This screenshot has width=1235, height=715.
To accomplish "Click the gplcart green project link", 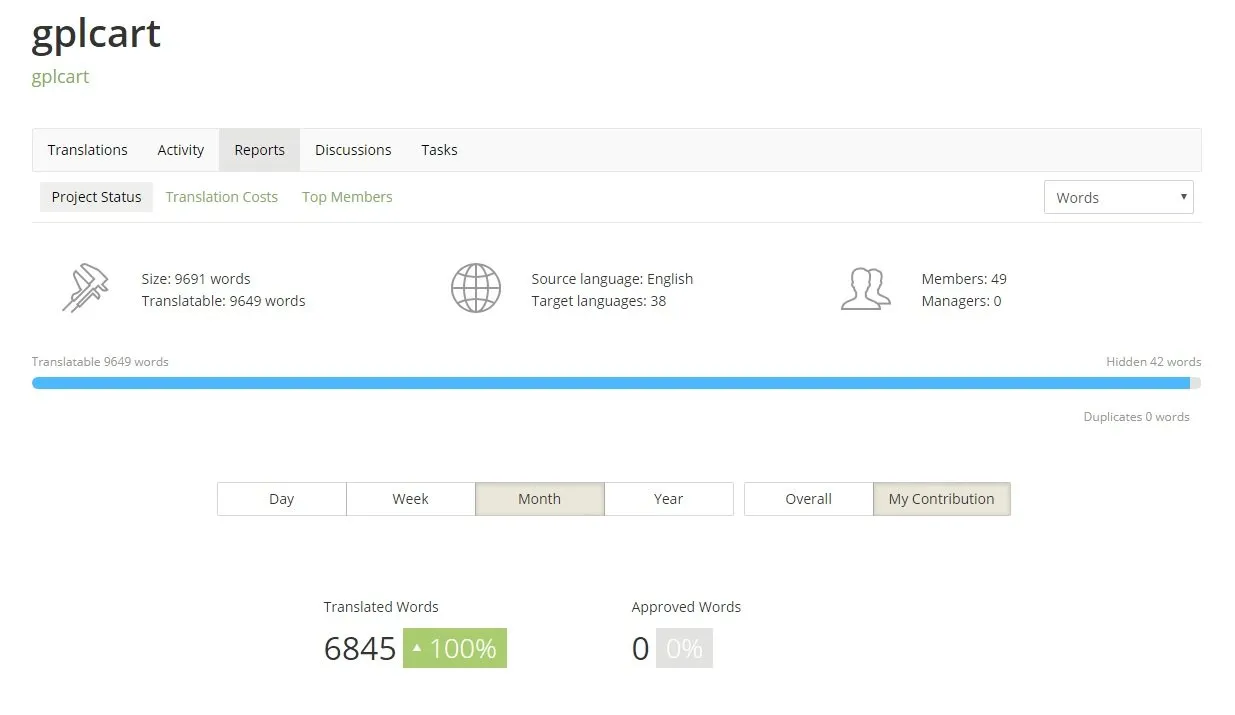I will [60, 77].
